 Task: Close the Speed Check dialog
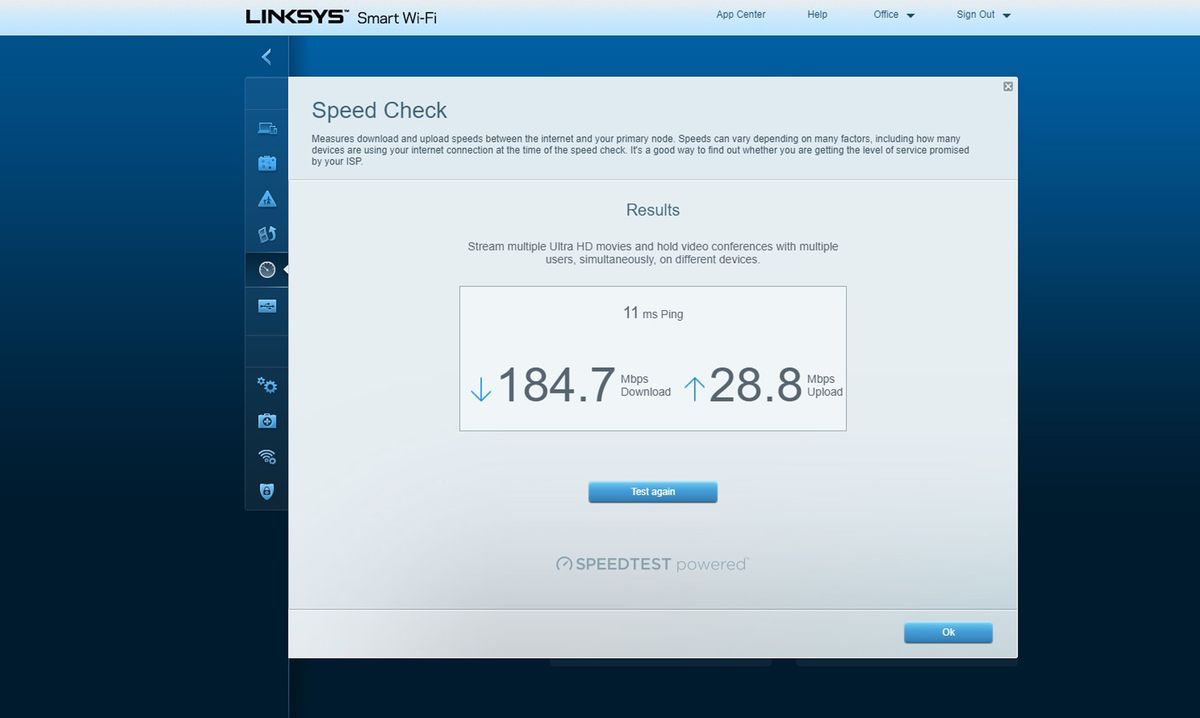point(1008,87)
